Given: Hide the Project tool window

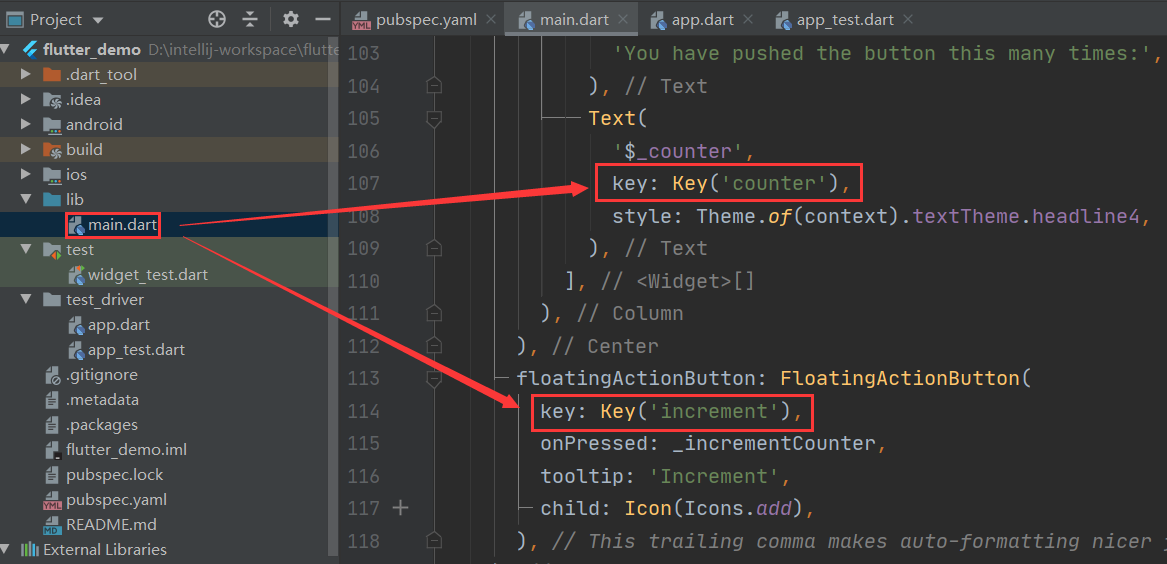Looking at the screenshot, I should point(322,19).
